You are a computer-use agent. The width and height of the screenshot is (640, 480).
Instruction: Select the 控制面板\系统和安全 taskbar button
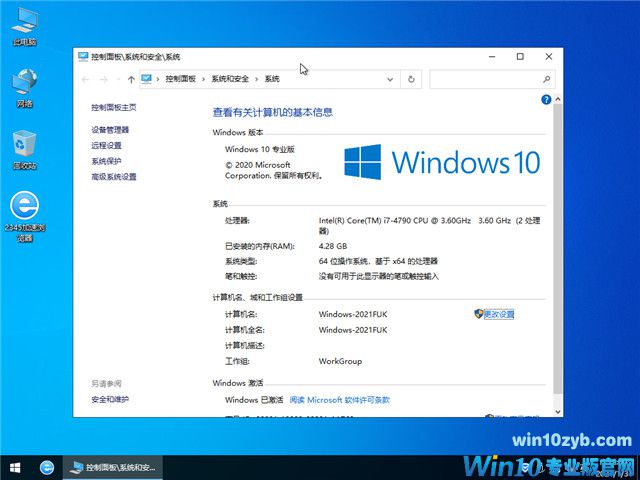coord(113,467)
